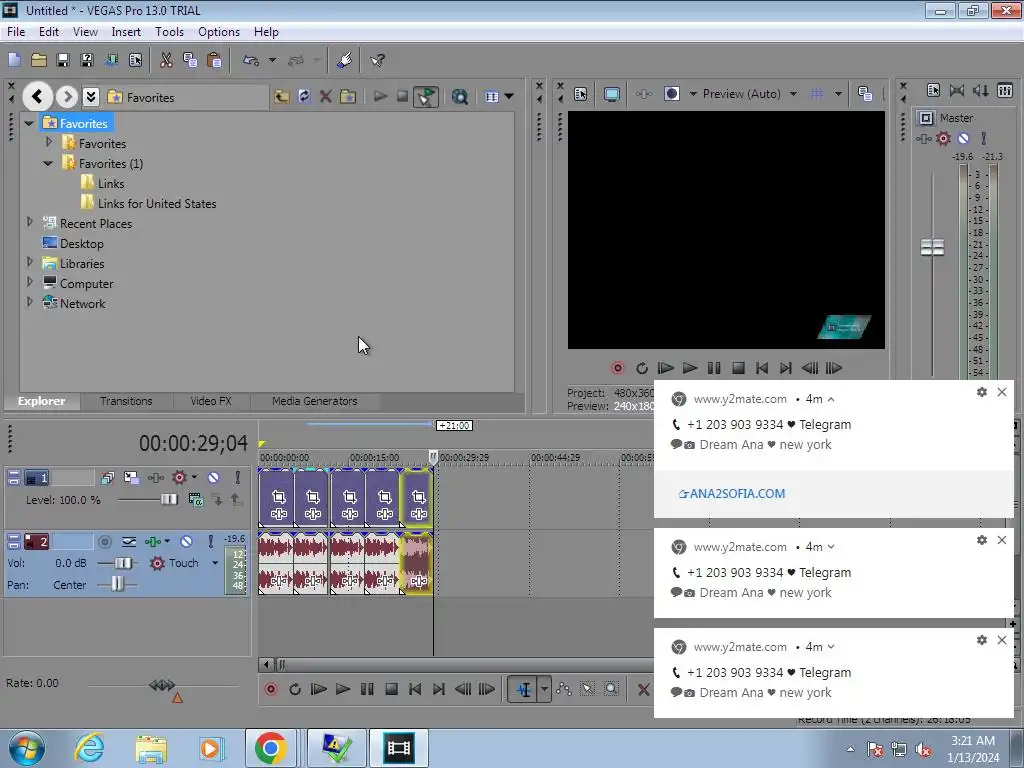Open Touch automation mode dropdown
1024x768 pixels.
click(215, 563)
